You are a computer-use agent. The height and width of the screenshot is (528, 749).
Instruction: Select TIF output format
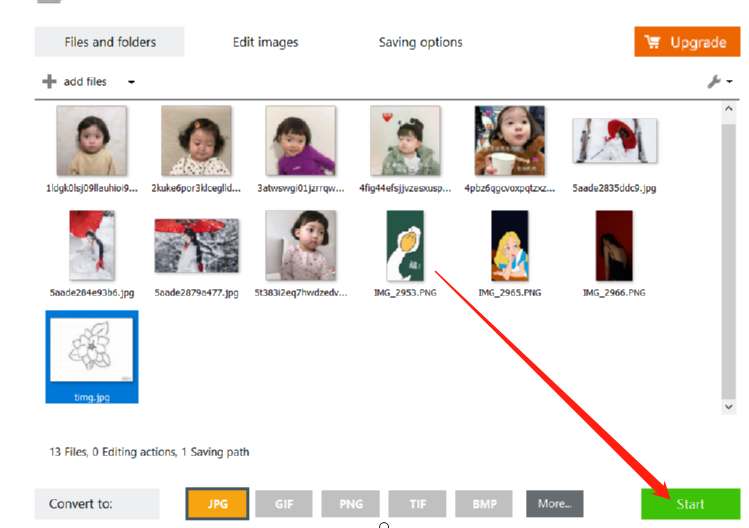tap(417, 504)
